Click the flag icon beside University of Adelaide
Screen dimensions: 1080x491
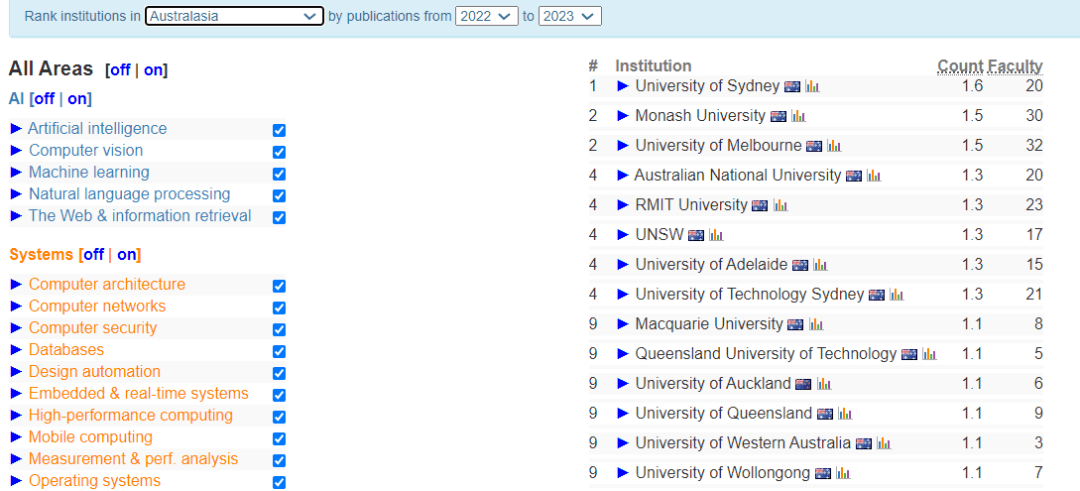pos(800,265)
